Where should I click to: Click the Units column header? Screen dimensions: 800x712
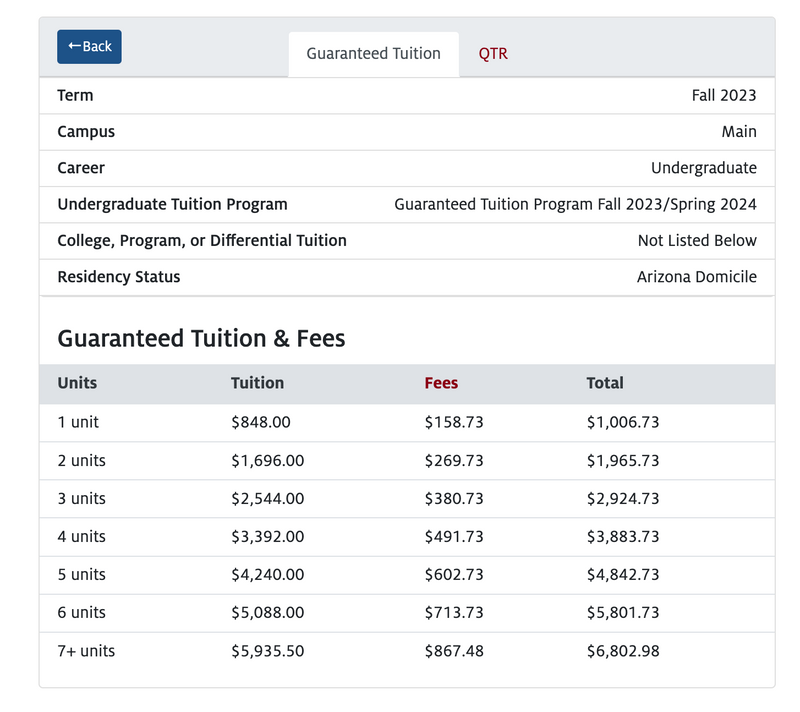(77, 383)
